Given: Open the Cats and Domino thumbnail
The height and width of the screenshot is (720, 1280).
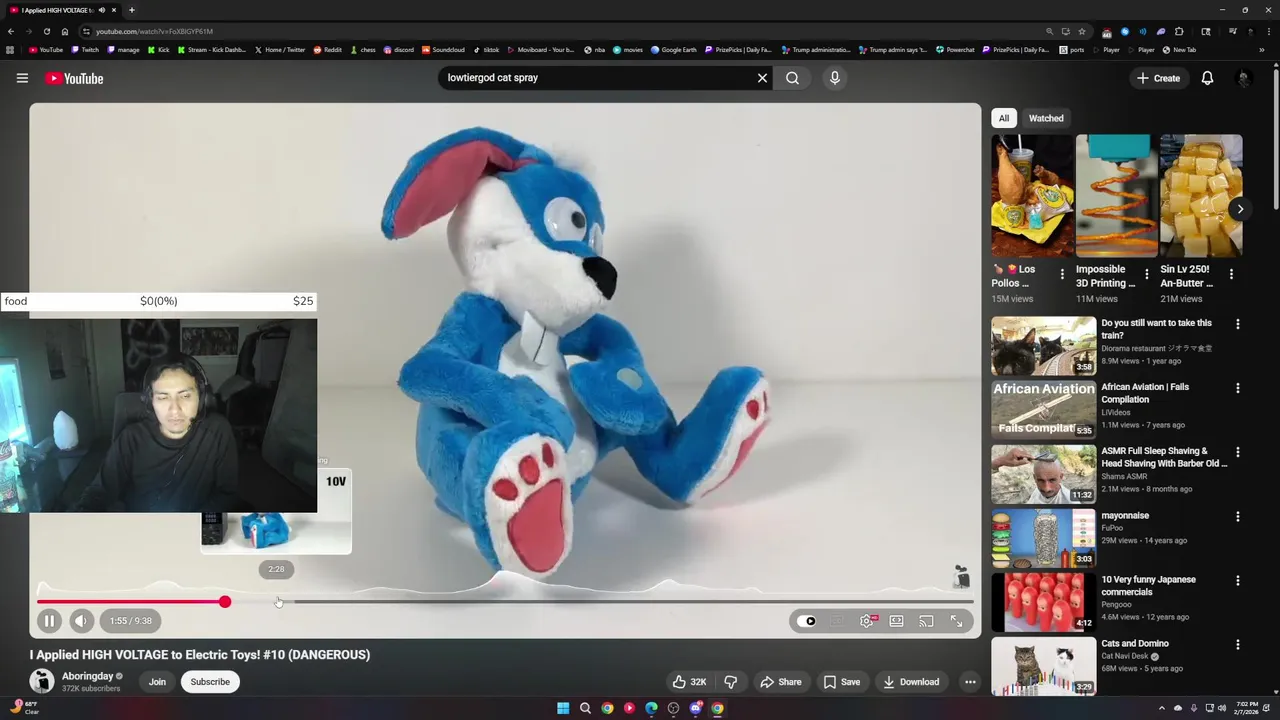Looking at the screenshot, I should pyautogui.click(x=1043, y=665).
